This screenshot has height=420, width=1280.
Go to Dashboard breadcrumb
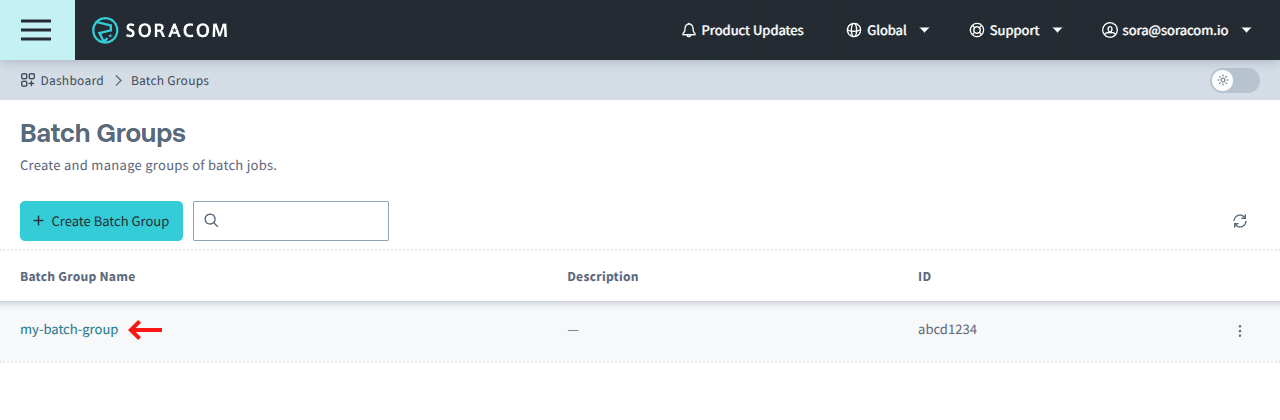tap(62, 80)
